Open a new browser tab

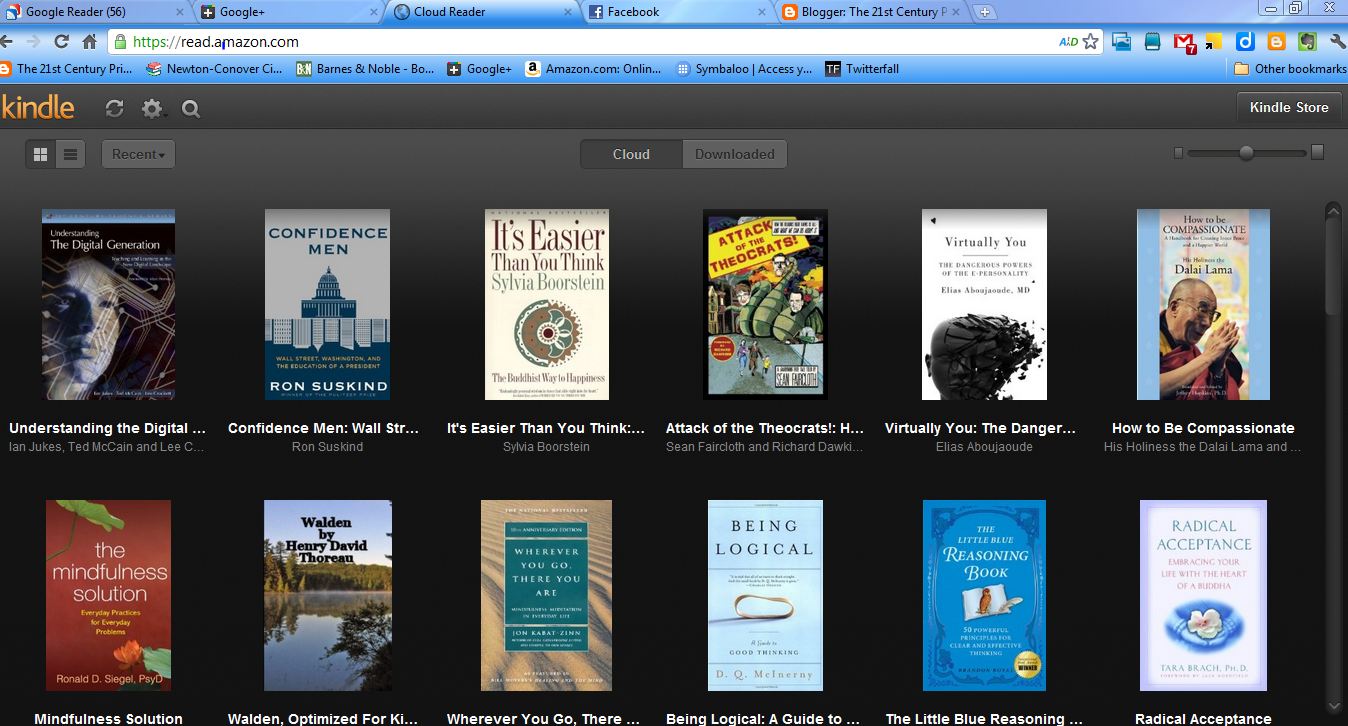[x=985, y=12]
